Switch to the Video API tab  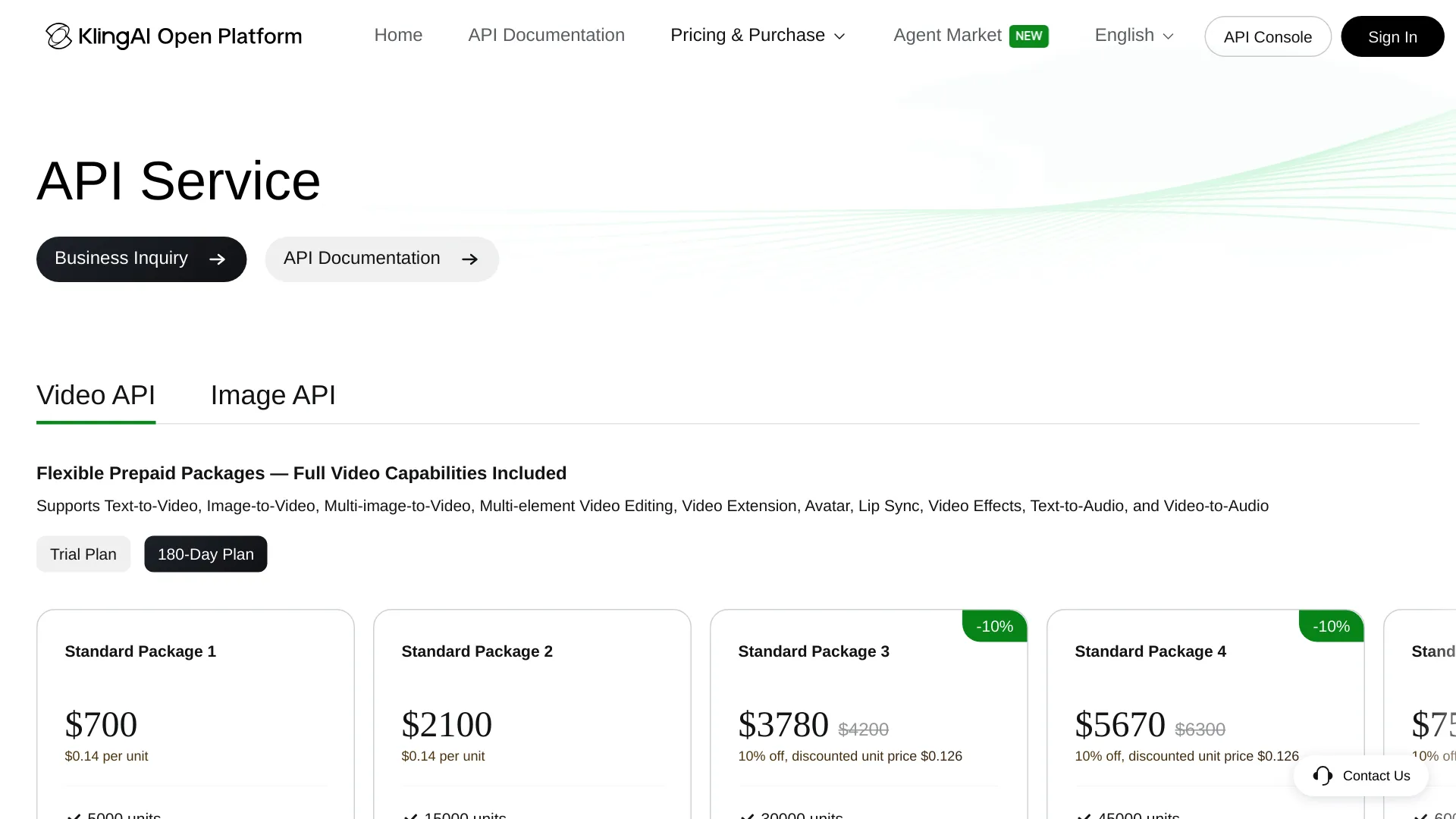coord(96,395)
